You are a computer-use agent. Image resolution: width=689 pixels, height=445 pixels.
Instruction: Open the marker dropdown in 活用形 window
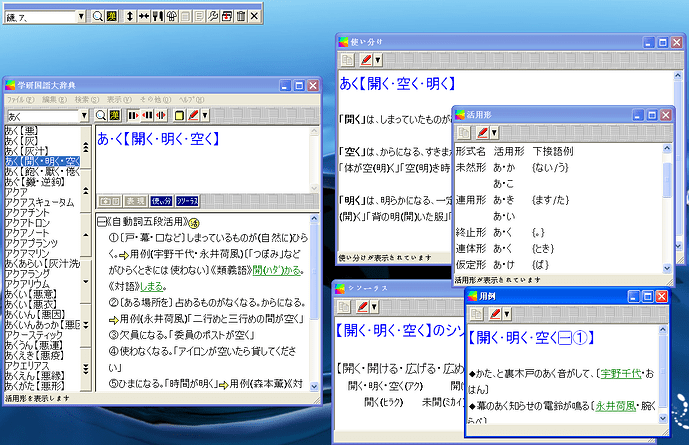tap(494, 132)
